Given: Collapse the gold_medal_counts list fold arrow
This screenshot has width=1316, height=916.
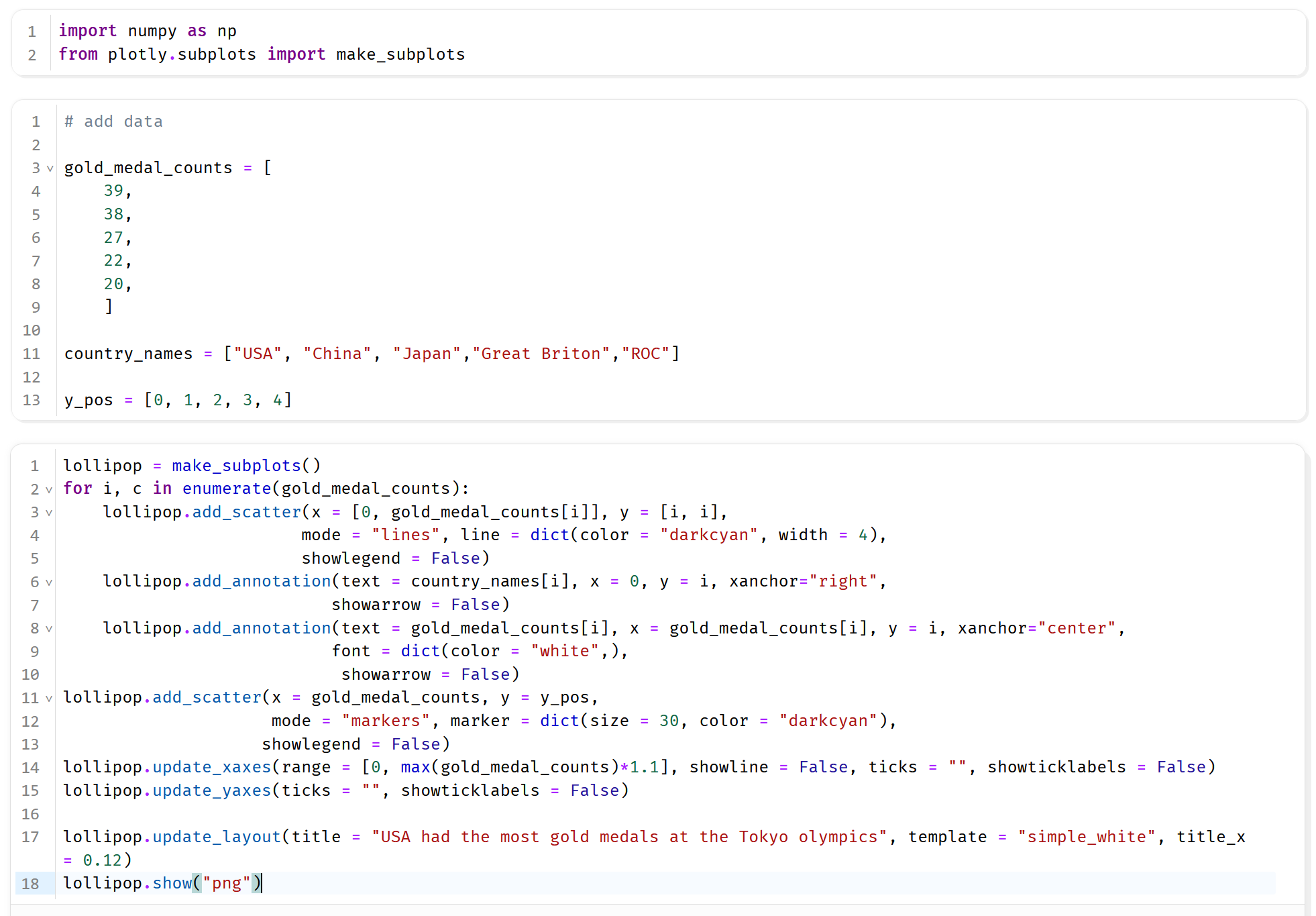Looking at the screenshot, I should pos(50,168).
